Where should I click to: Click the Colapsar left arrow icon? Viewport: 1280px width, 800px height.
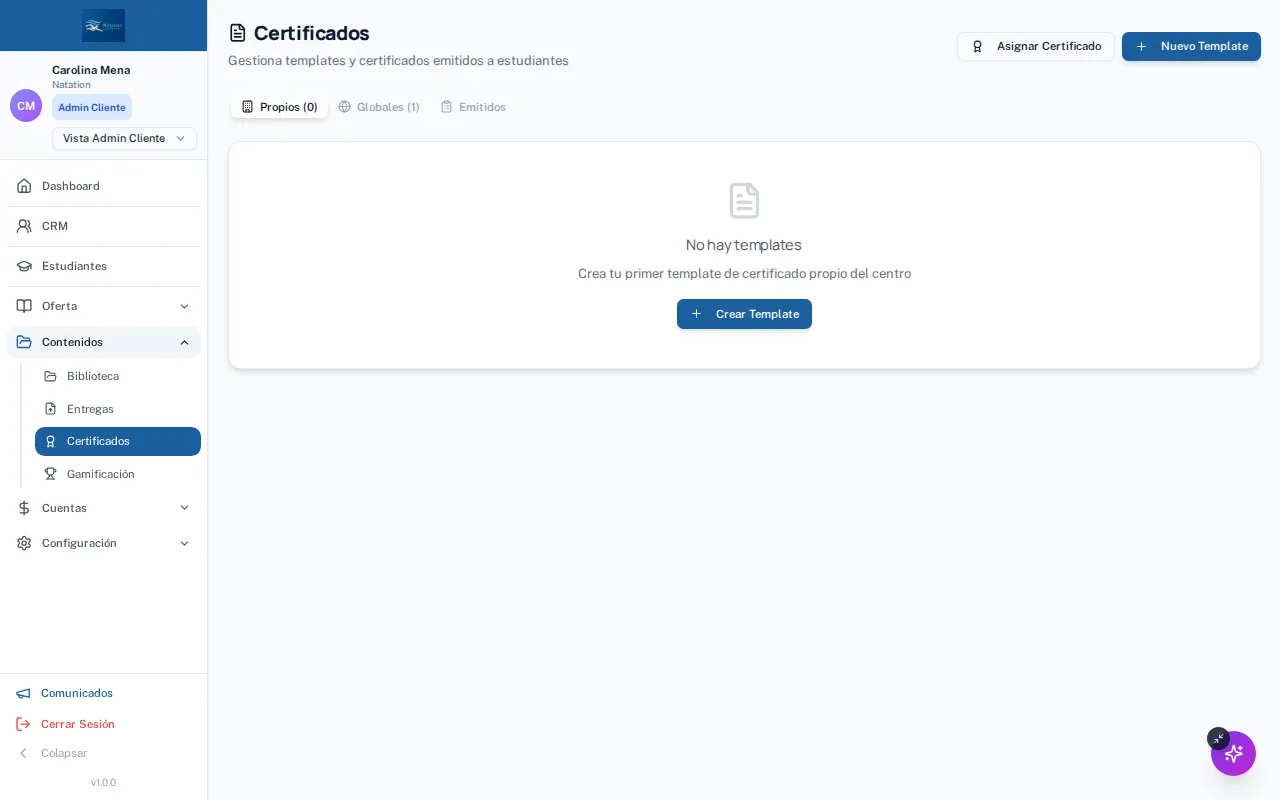tap(23, 753)
